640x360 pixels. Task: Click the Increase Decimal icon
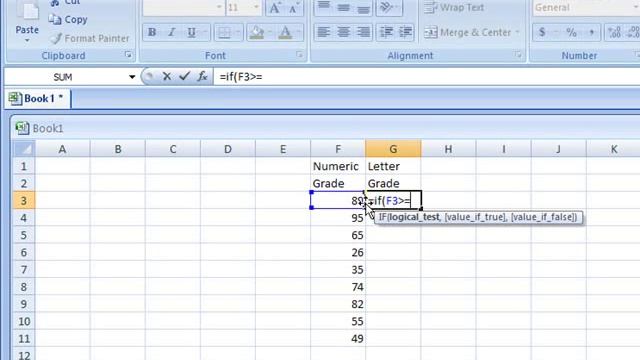coord(614,32)
